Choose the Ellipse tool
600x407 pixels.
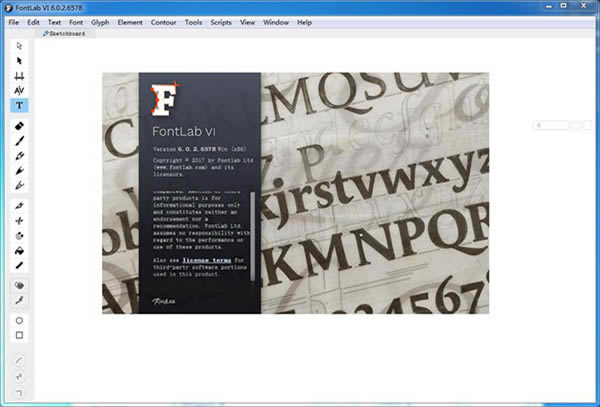coord(20,320)
